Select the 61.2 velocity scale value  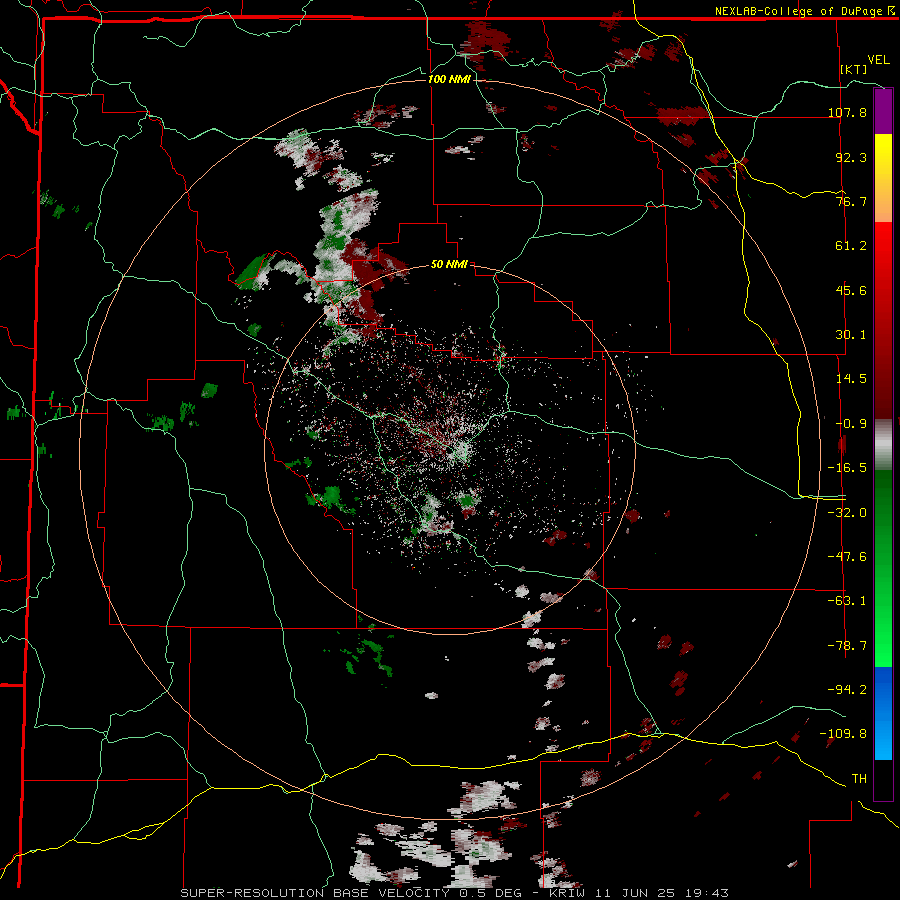(851, 246)
